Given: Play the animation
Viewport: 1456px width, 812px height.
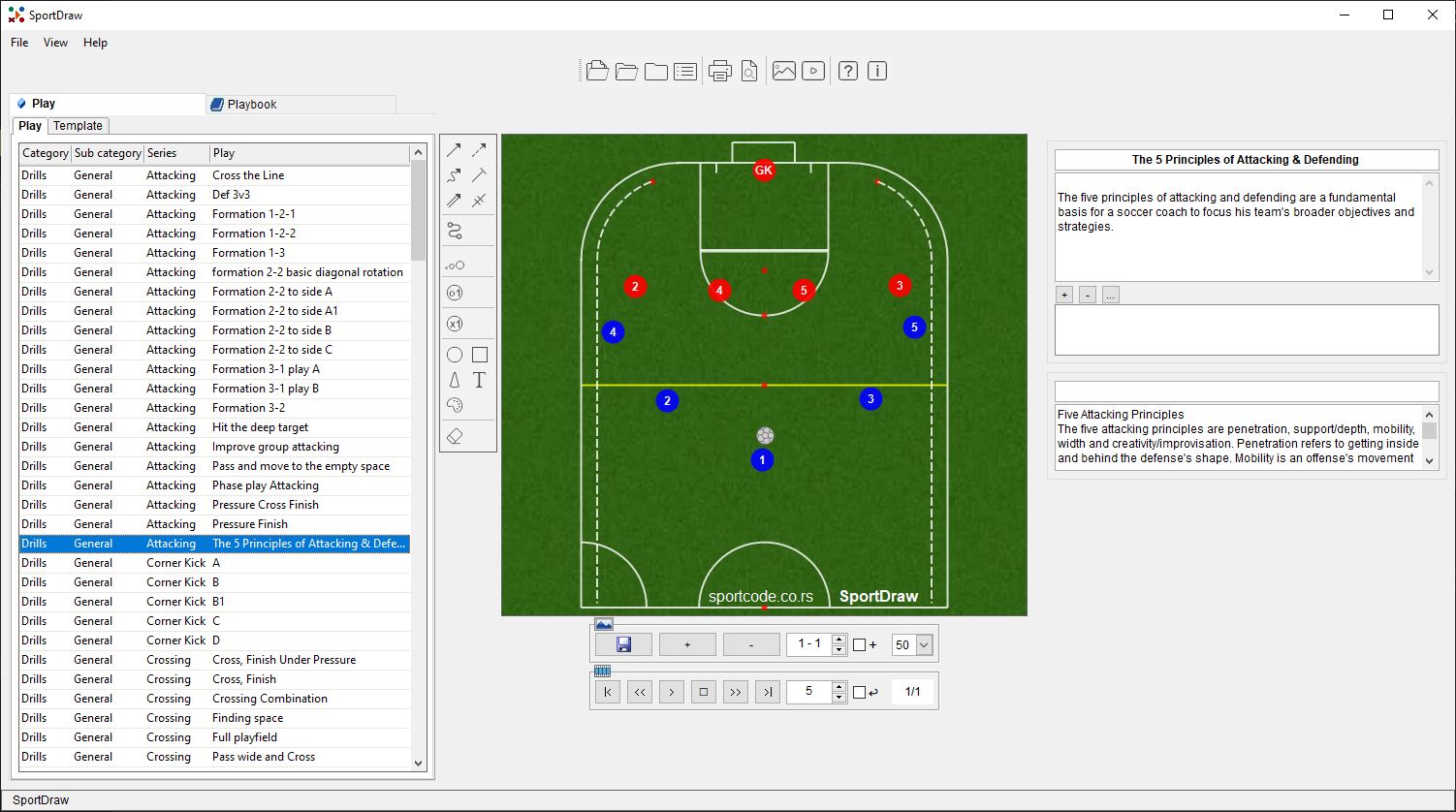Looking at the screenshot, I should point(672,692).
